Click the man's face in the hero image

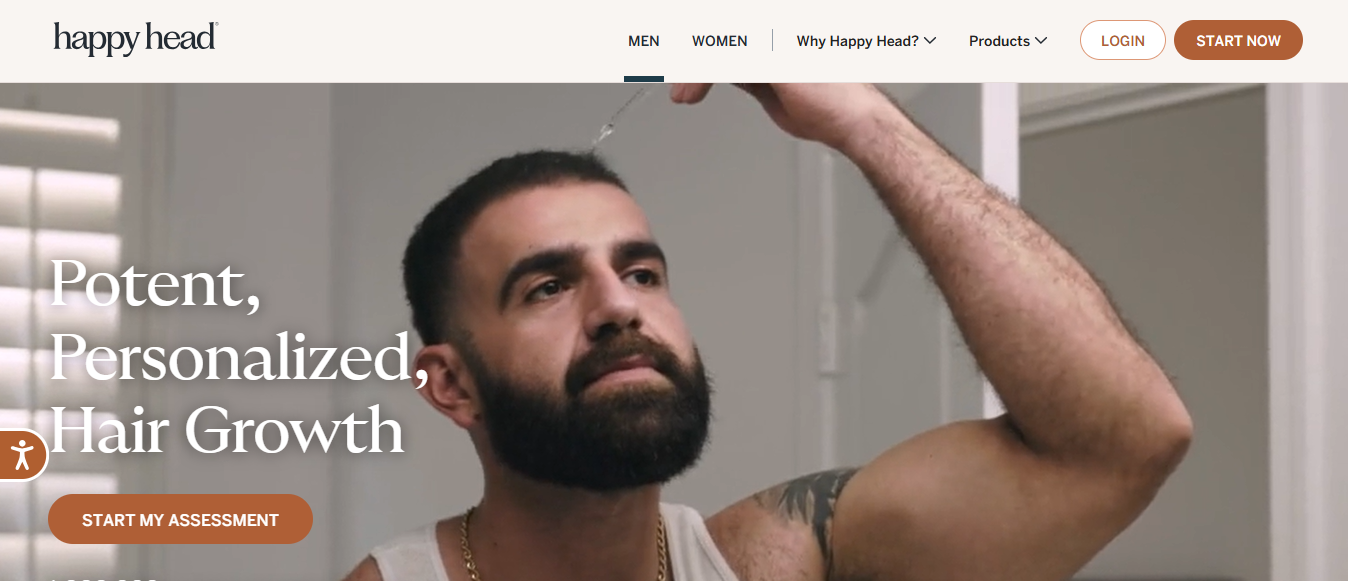click(x=592, y=300)
